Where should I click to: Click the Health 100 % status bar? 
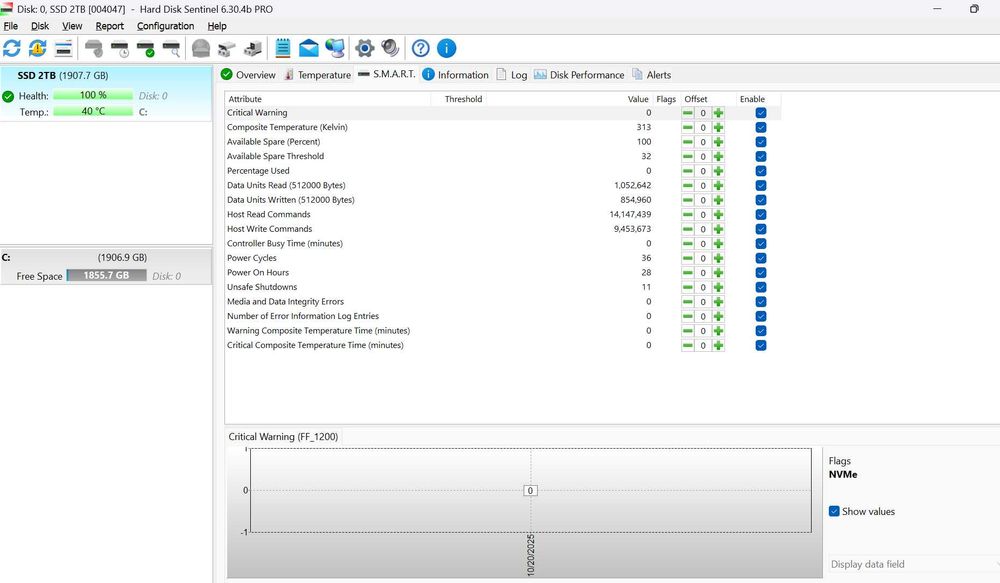pyautogui.click(x=93, y=95)
